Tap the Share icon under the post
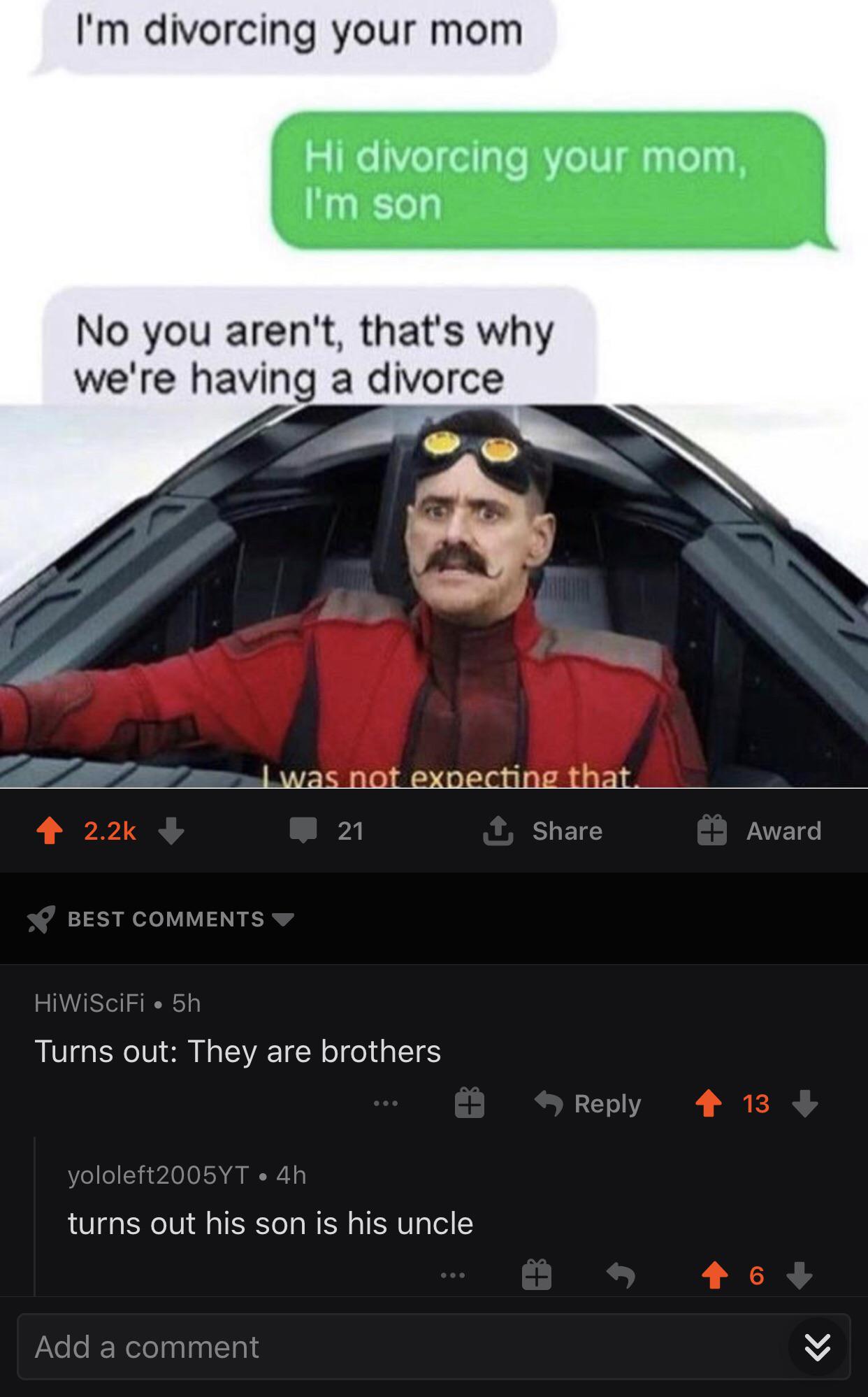 [x=499, y=830]
